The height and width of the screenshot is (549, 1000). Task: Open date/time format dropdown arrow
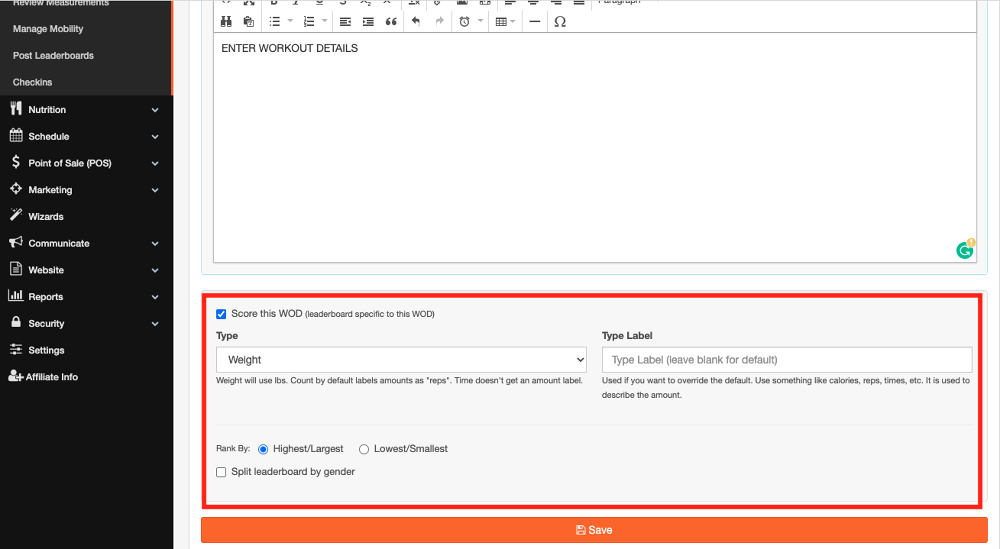coord(480,21)
